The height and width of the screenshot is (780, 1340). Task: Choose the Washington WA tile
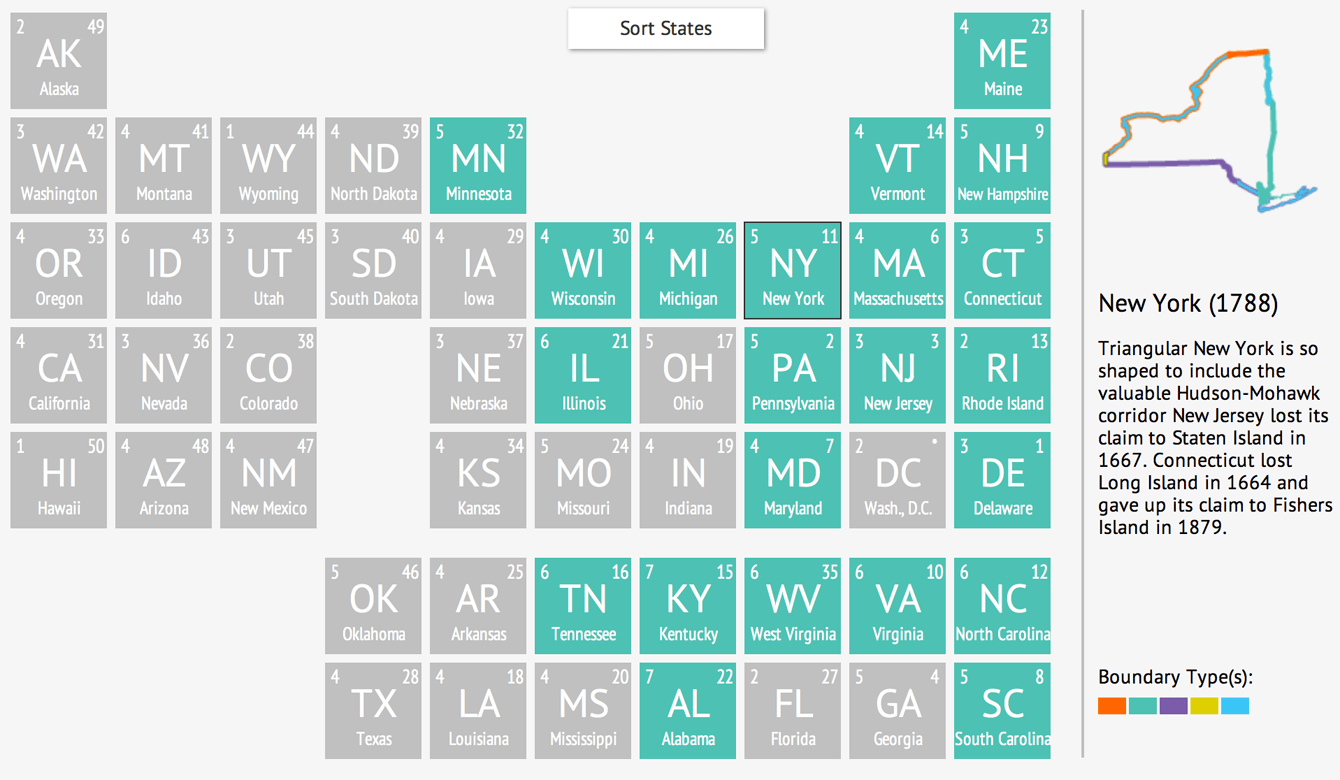pos(59,166)
